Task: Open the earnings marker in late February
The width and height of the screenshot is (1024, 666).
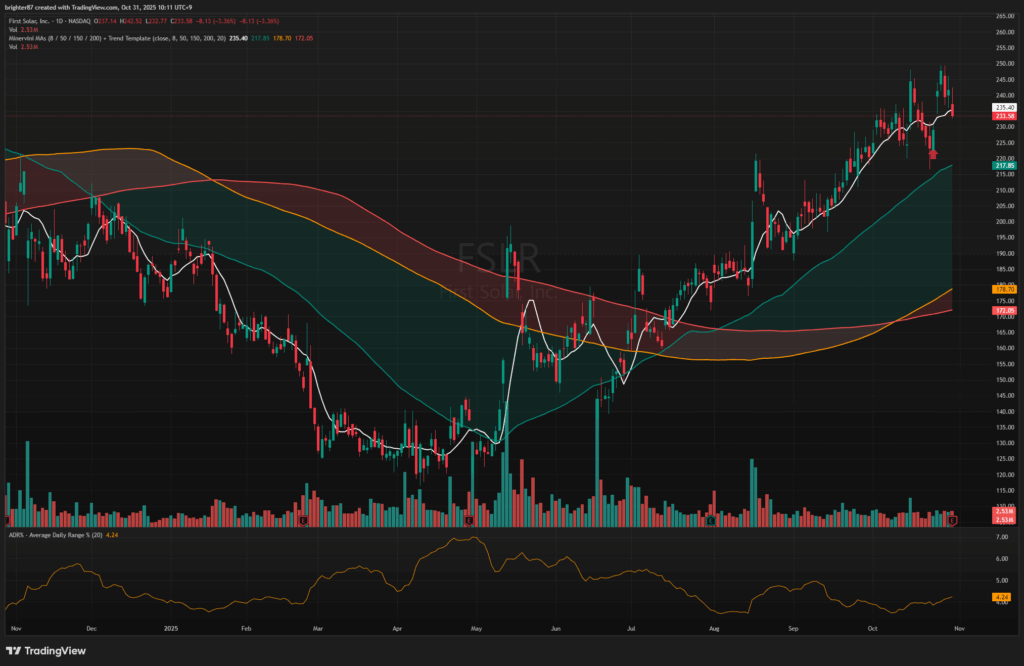Action: 303,520
